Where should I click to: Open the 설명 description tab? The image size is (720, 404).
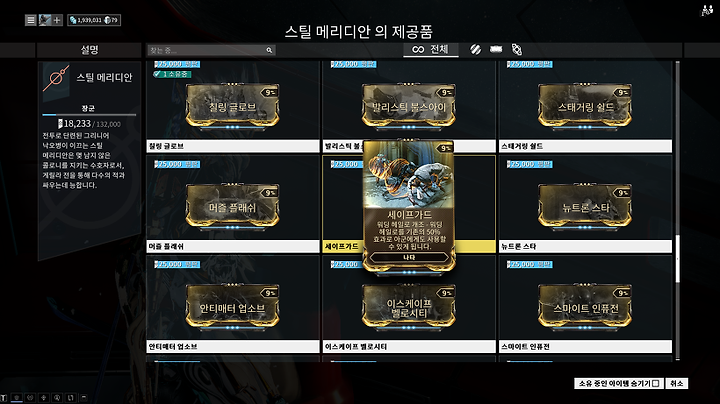[89, 50]
